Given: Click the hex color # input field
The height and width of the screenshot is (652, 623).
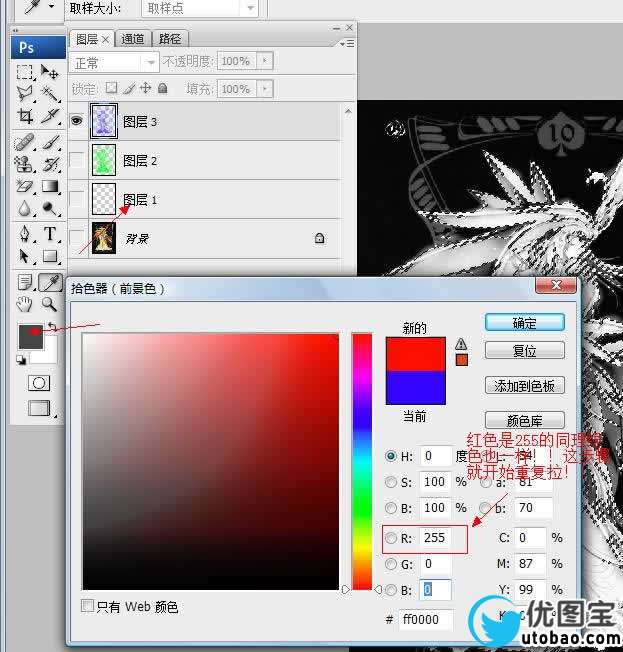Looking at the screenshot, I should pos(426,619).
